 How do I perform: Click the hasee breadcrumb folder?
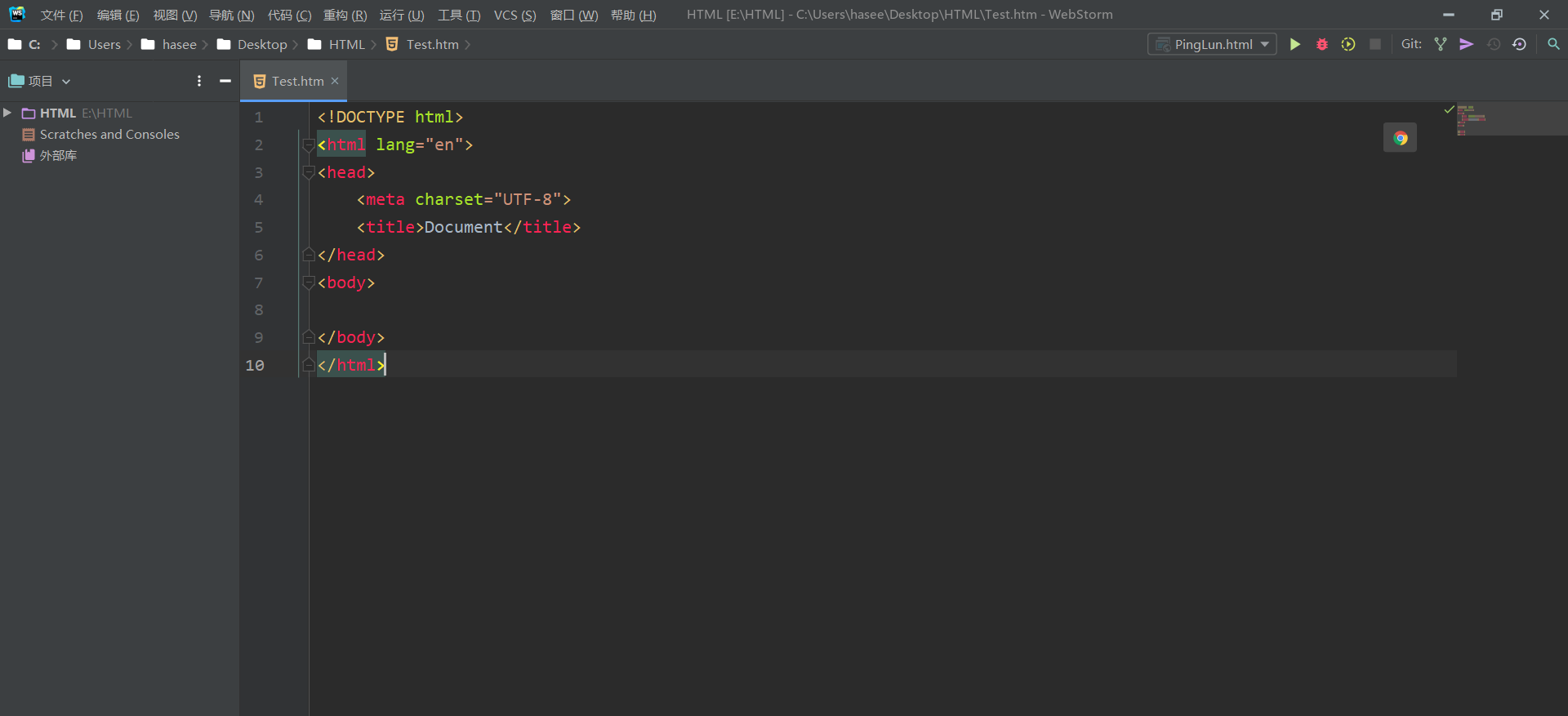click(169, 44)
